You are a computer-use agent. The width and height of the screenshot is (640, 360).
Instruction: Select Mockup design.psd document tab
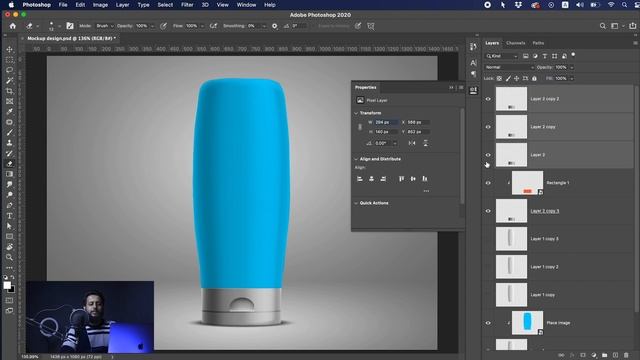point(71,38)
